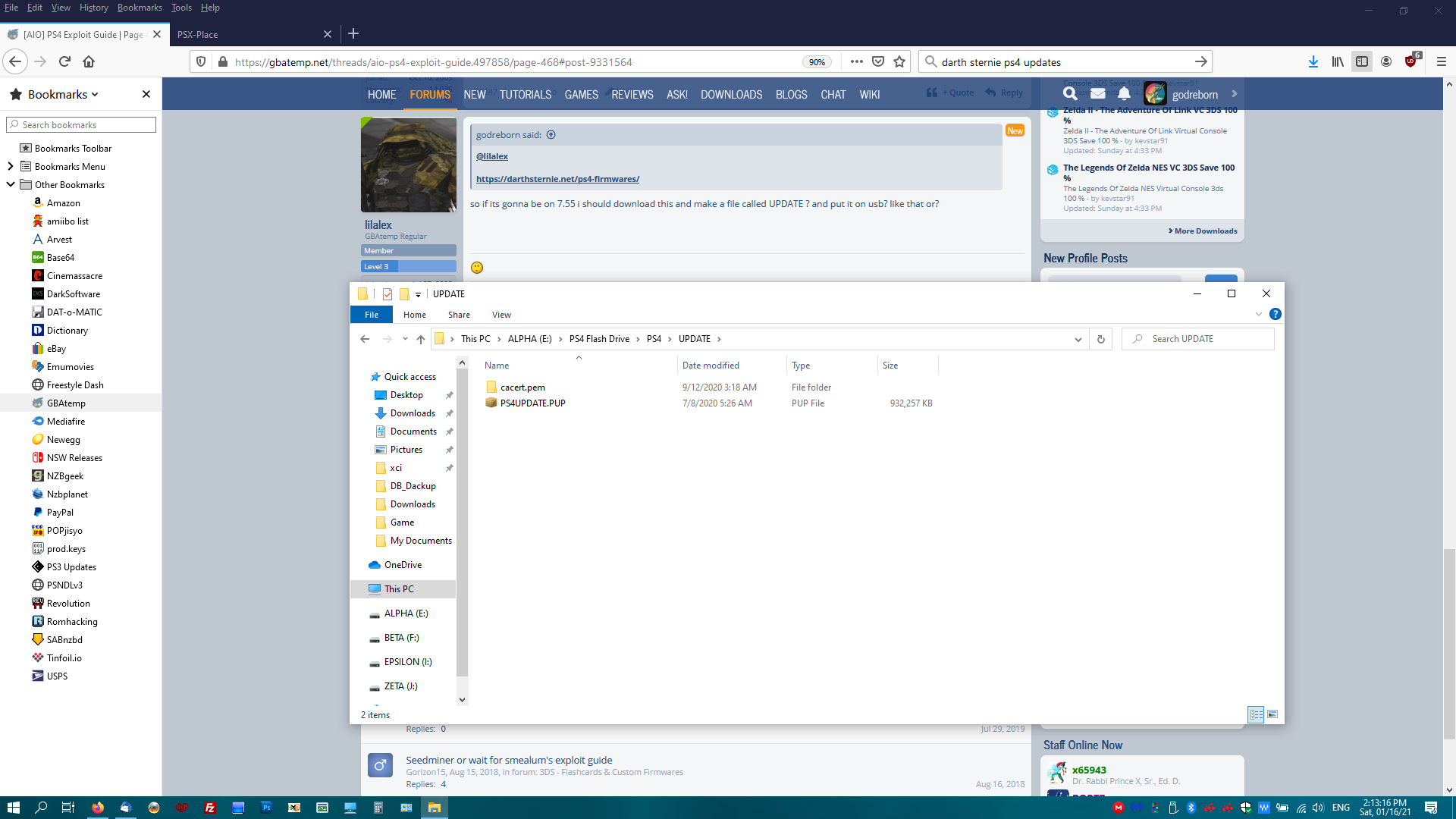Viewport: 1456px width, 819px height.
Task: Go to Firefox home page icon
Action: click(89, 62)
